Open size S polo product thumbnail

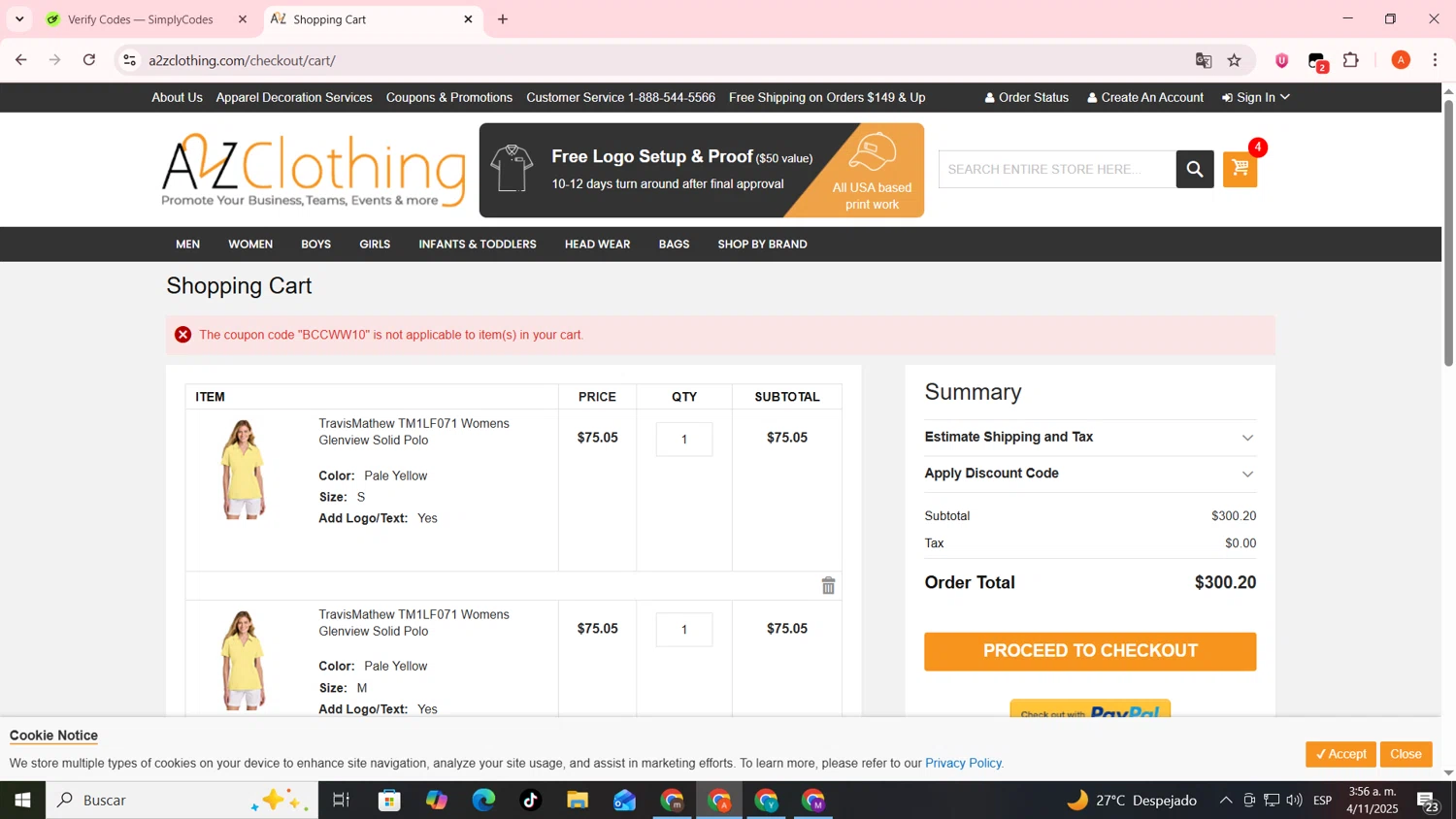(243, 470)
